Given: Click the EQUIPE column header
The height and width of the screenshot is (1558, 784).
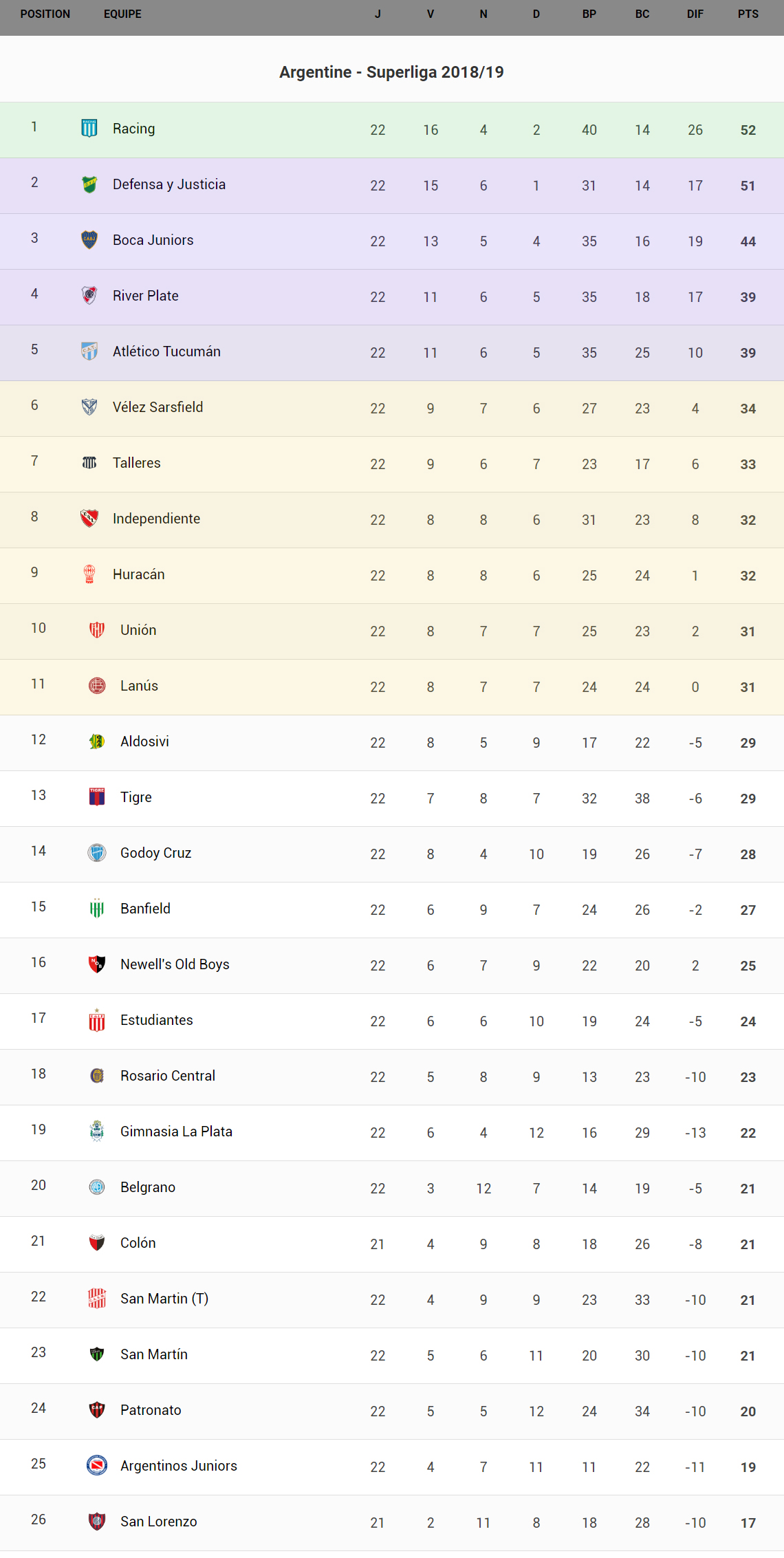Looking at the screenshot, I should click(122, 14).
